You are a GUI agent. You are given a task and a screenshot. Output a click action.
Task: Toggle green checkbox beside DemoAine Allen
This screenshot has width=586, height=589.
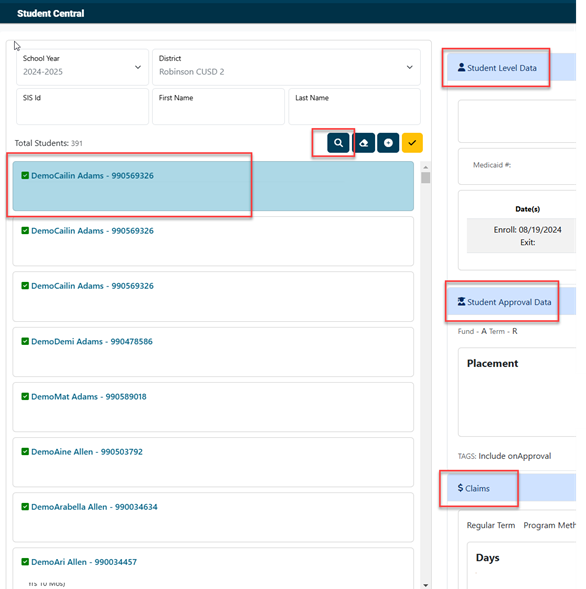click(x=25, y=452)
